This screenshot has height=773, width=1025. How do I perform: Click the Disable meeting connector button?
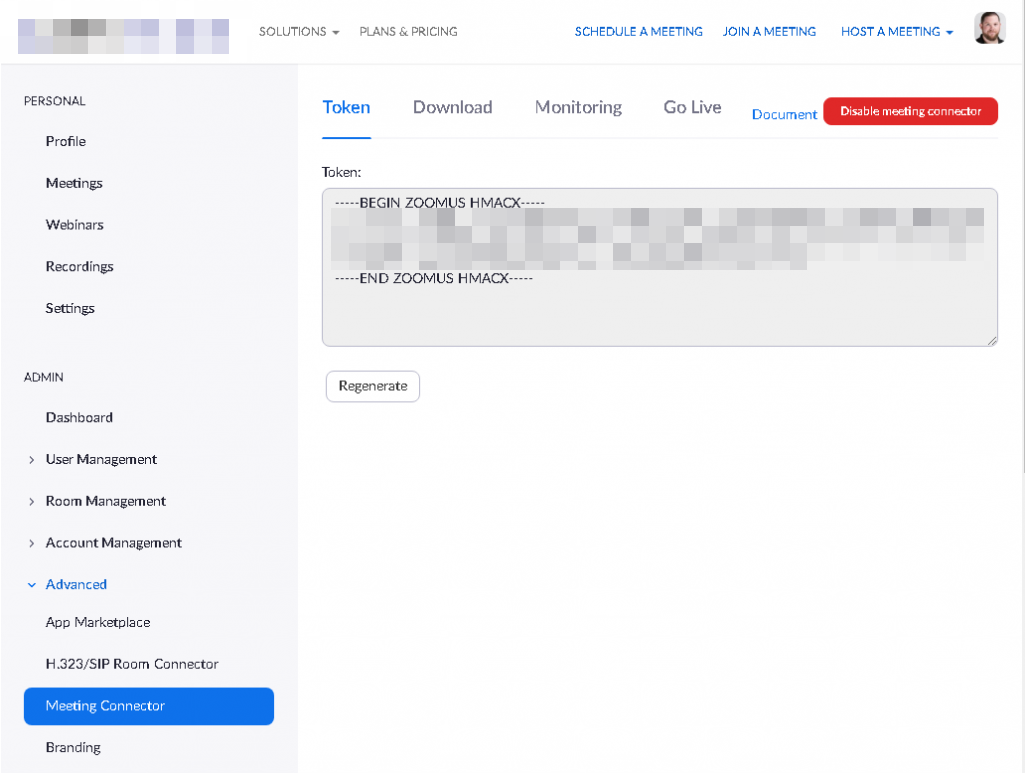coord(911,111)
